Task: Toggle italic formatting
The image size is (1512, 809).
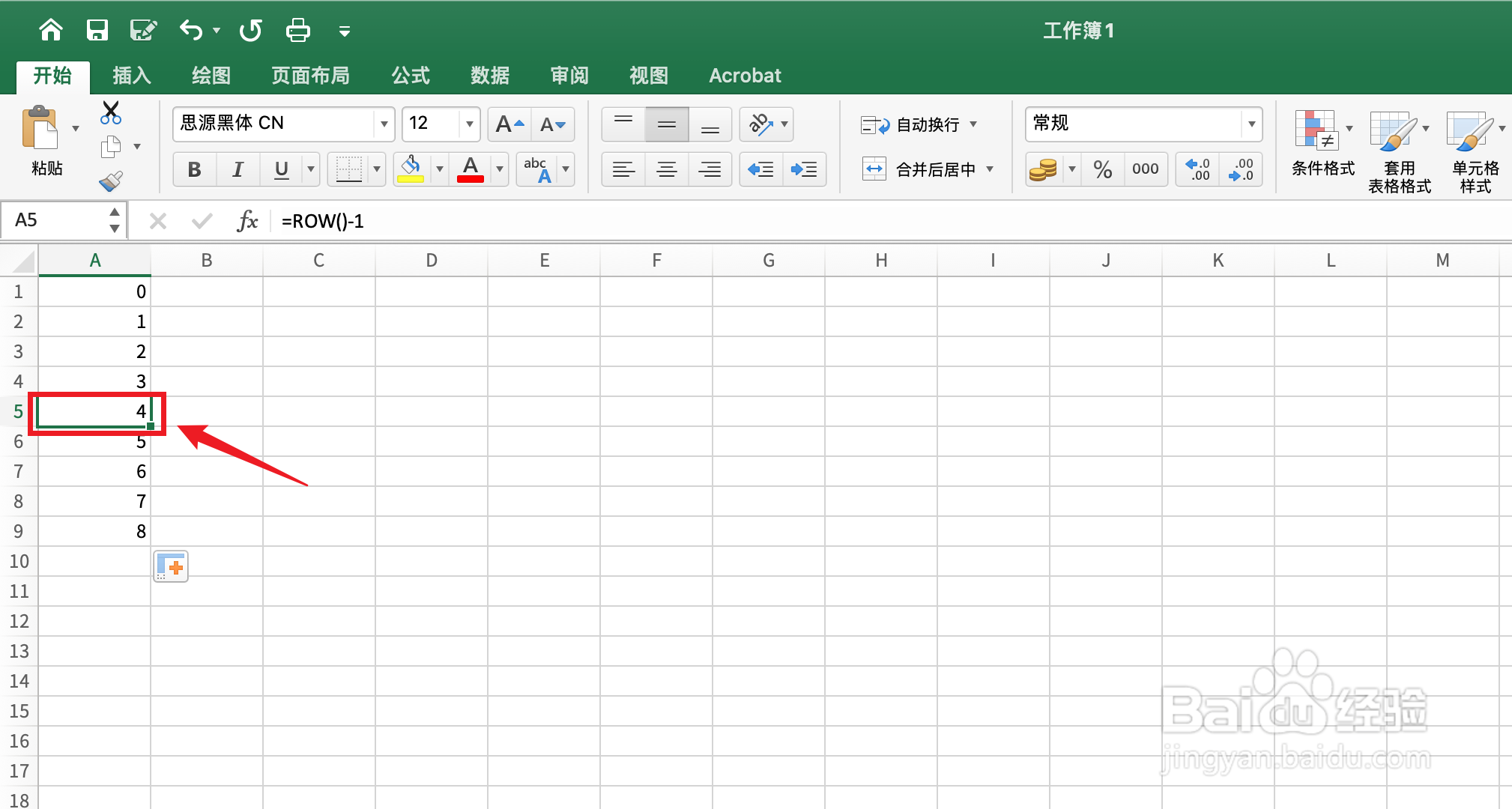Action: [x=238, y=170]
